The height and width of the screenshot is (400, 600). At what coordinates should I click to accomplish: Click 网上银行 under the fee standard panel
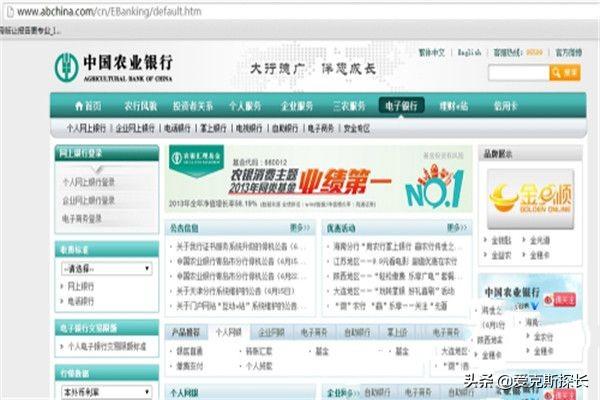coord(80,286)
